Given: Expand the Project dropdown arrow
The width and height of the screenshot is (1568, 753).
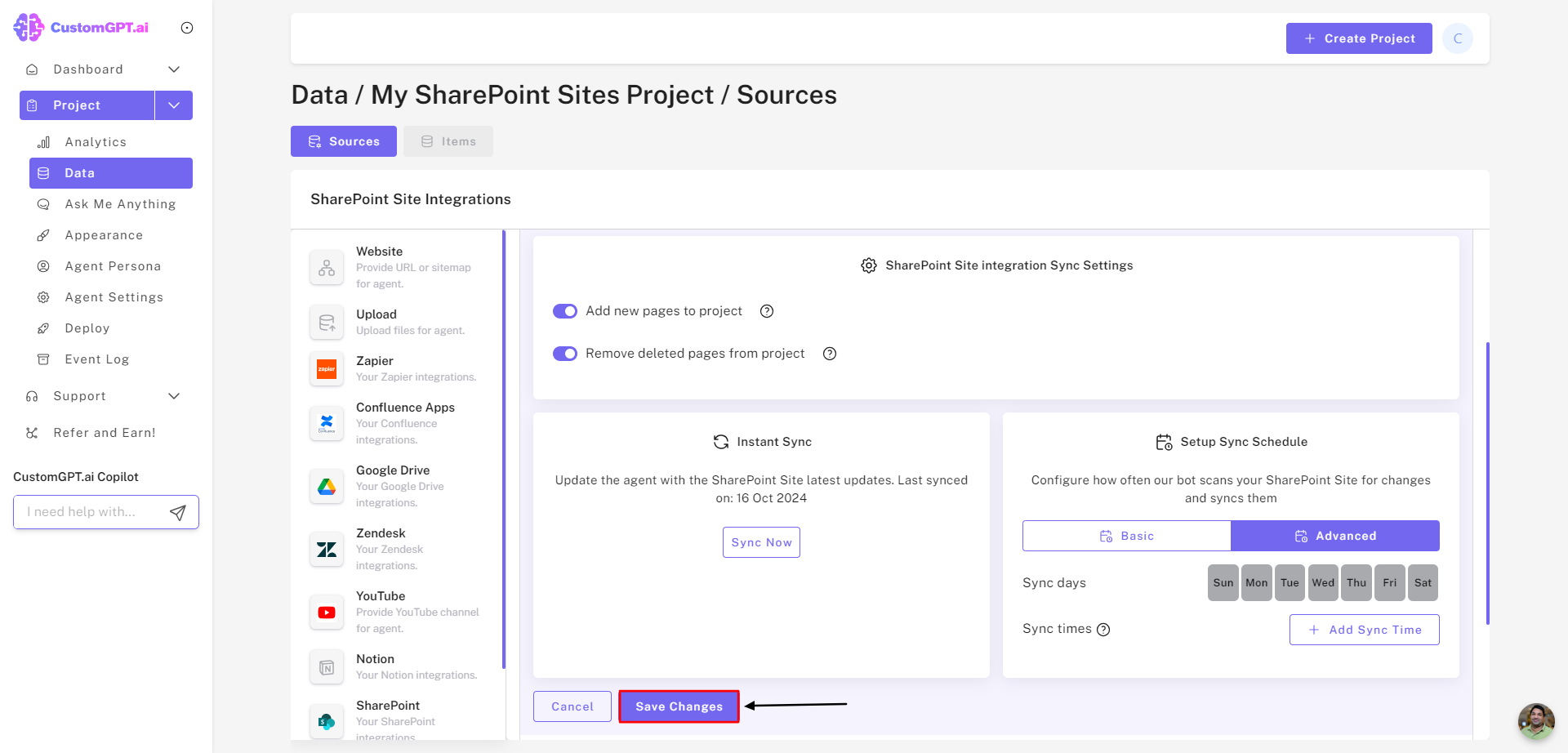Looking at the screenshot, I should [174, 105].
